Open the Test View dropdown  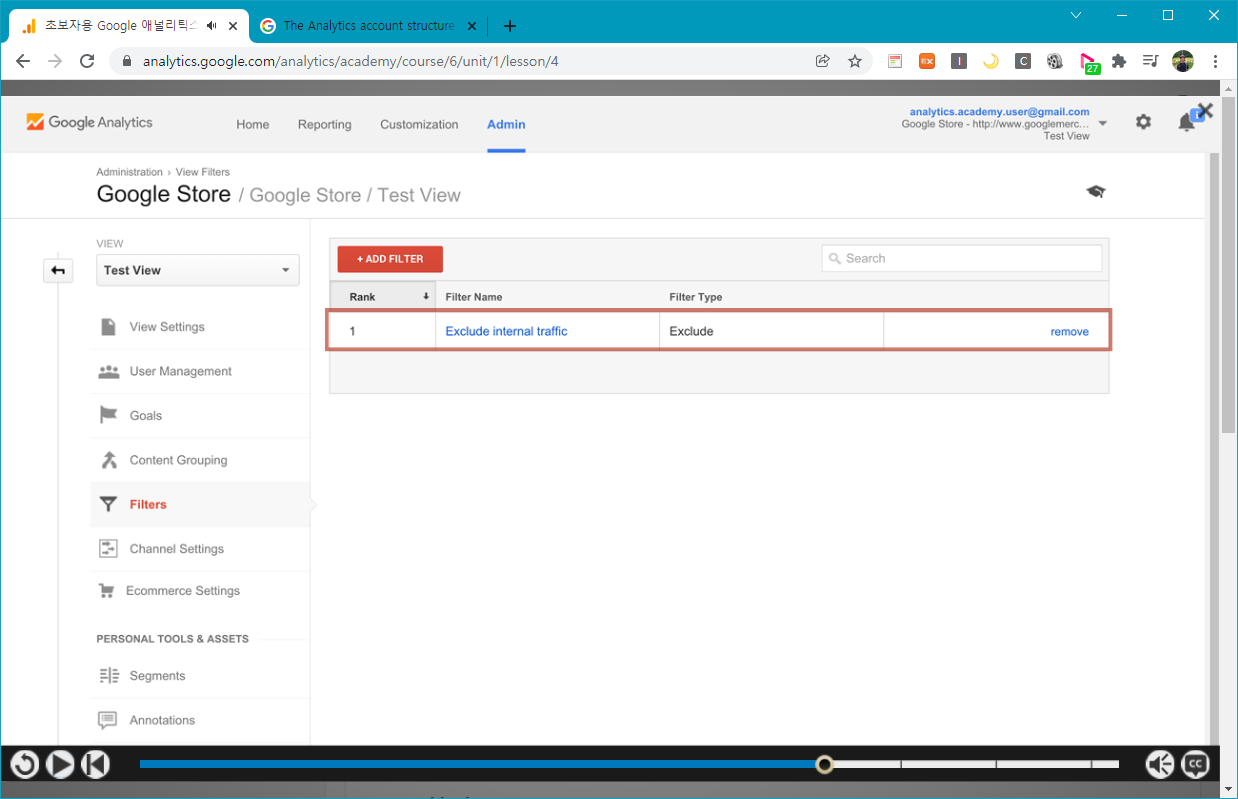(198, 270)
